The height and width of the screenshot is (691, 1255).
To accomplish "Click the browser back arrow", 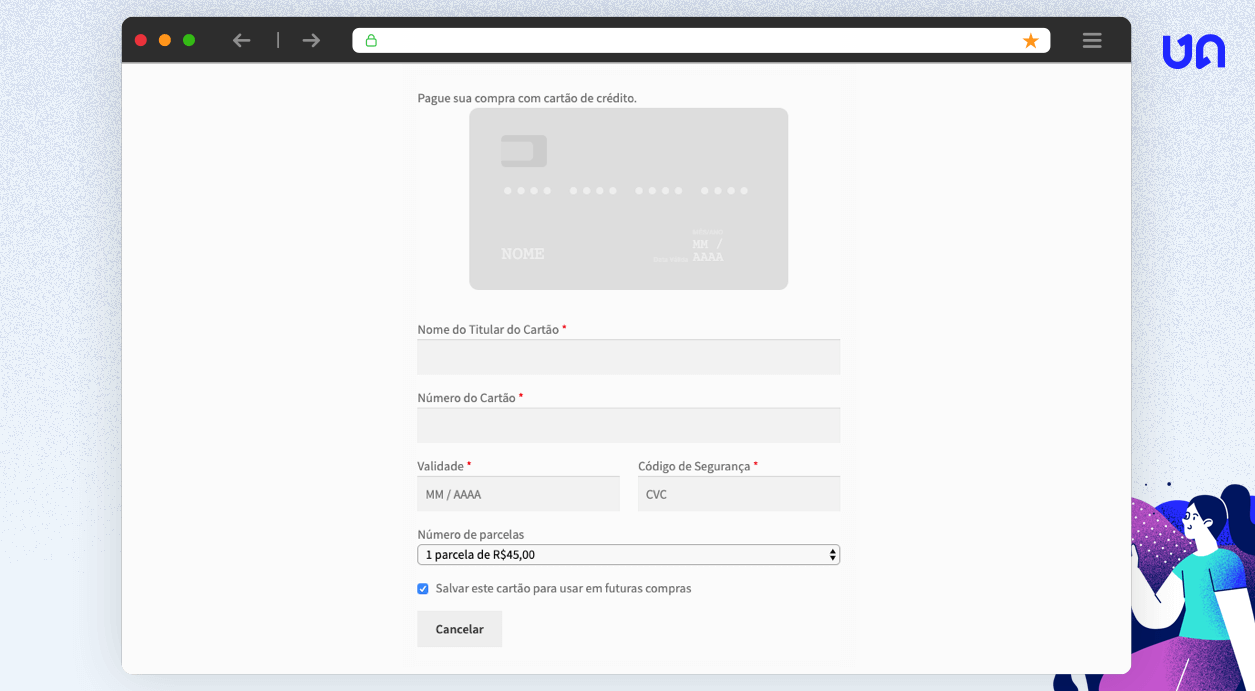I will click(241, 40).
